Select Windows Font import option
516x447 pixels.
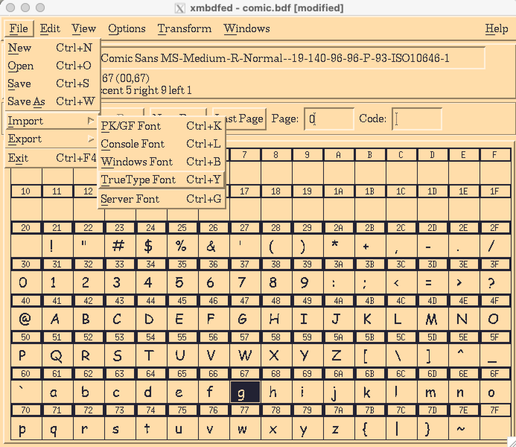click(161, 162)
